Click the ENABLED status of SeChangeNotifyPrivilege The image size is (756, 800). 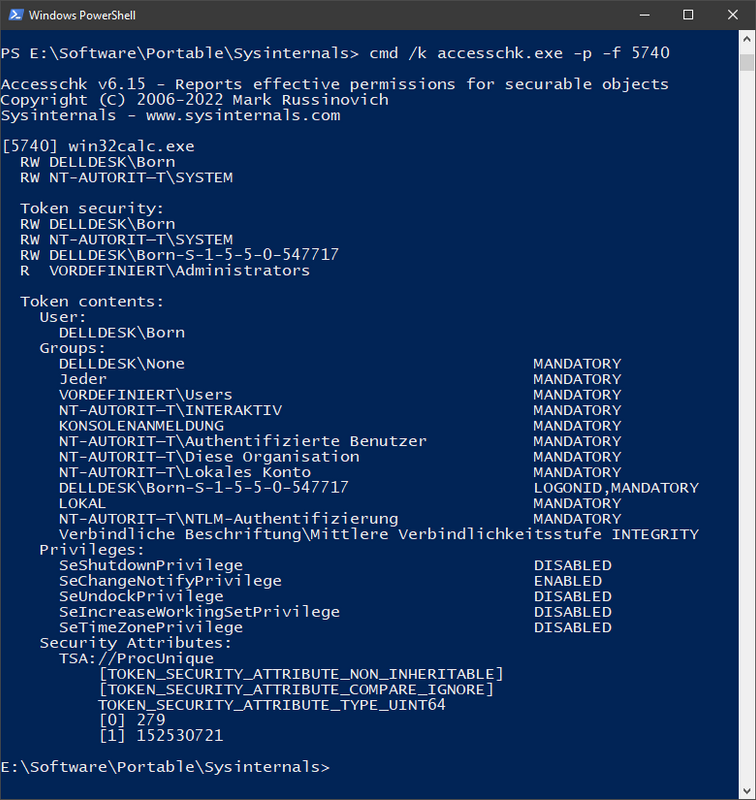coord(567,581)
